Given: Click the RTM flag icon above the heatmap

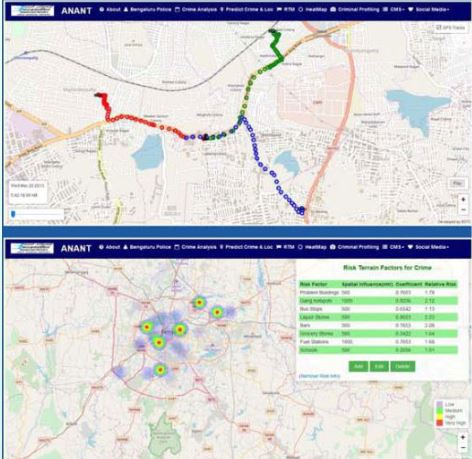Looking at the screenshot, I should [279, 247].
